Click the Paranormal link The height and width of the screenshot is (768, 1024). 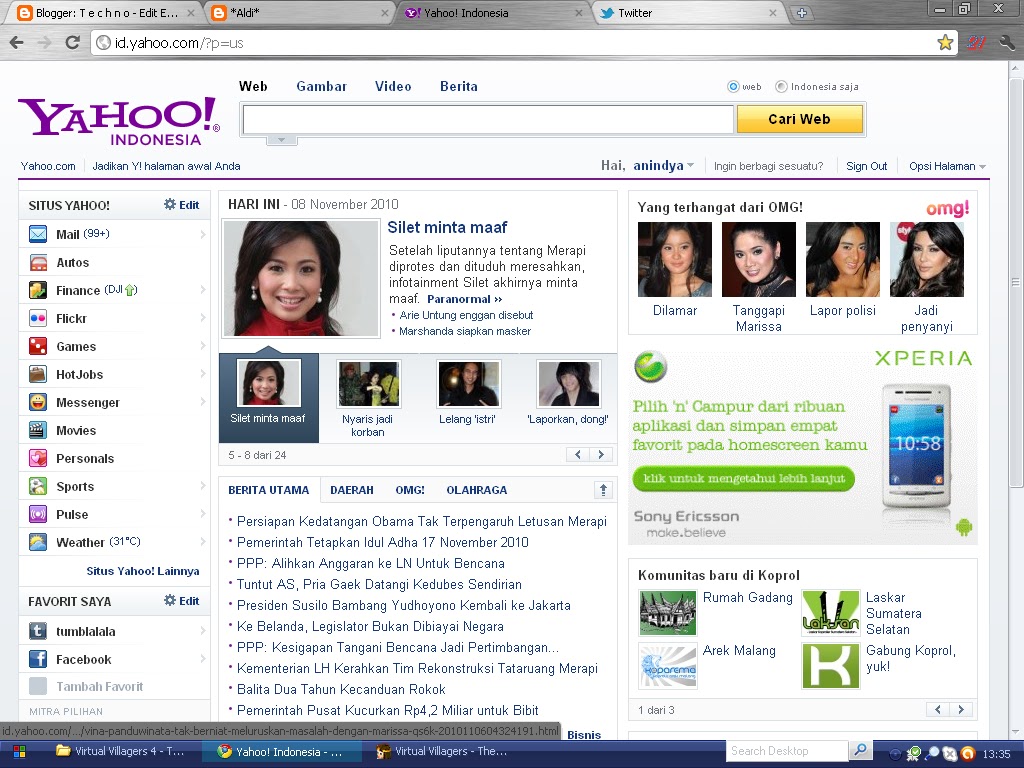tap(464, 298)
